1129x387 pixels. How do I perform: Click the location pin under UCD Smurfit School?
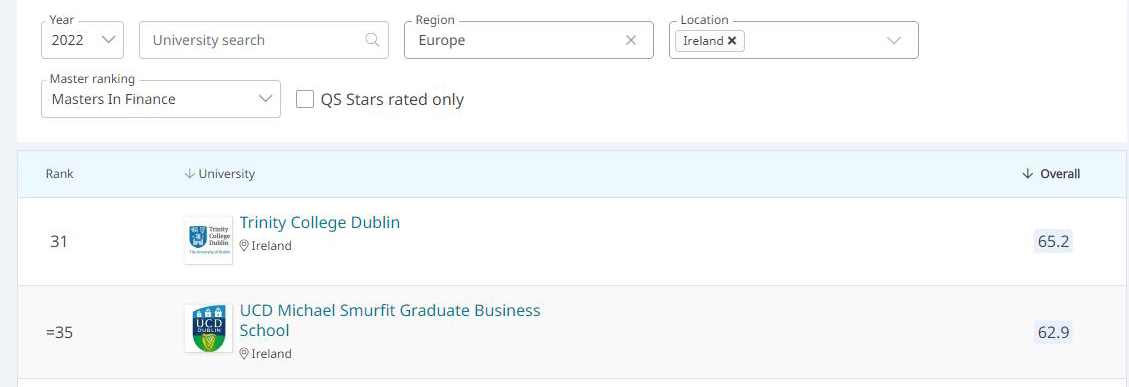(244, 354)
